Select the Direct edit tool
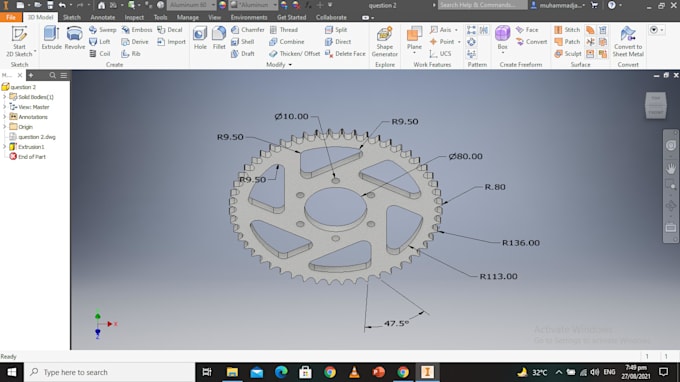 [x=338, y=42]
